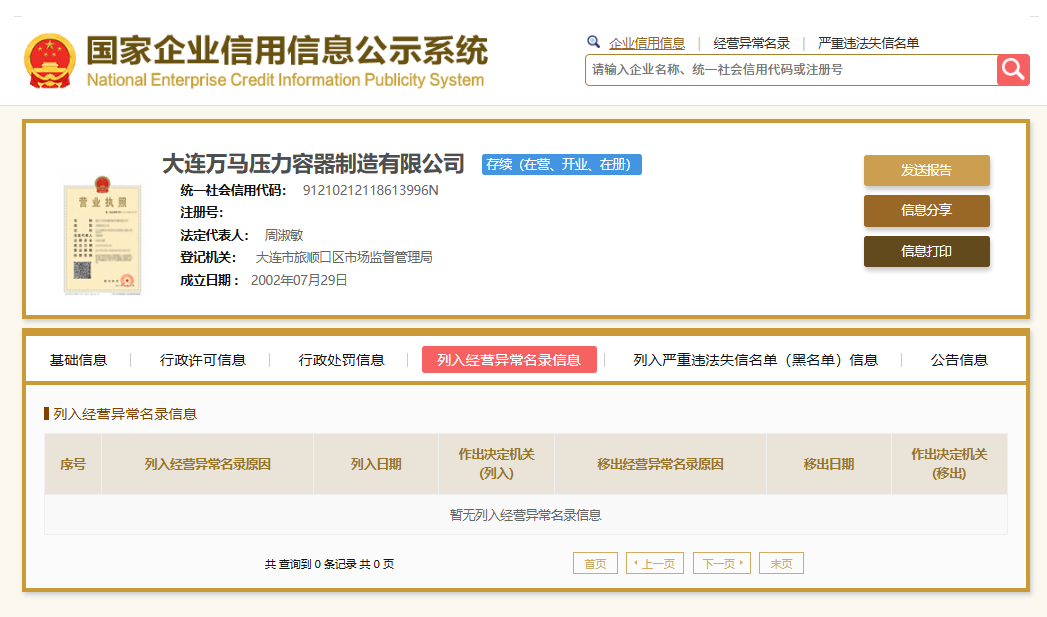Click the 信息打印 button
Image resolution: width=1047 pixels, height=617 pixels.
[x=927, y=252]
